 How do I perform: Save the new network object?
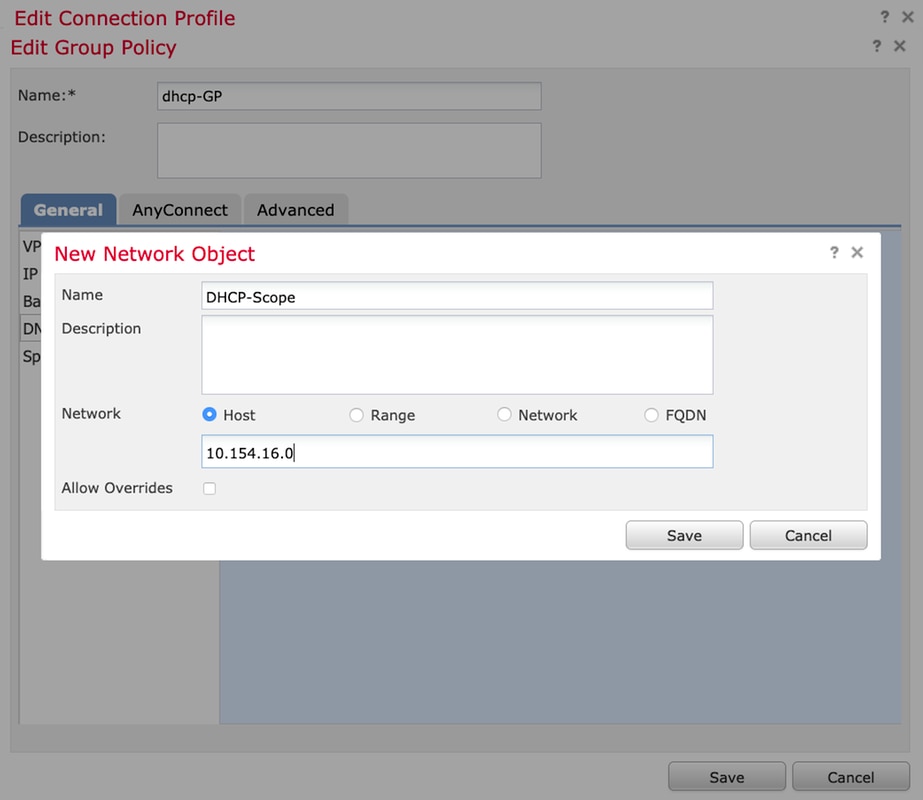(x=684, y=535)
